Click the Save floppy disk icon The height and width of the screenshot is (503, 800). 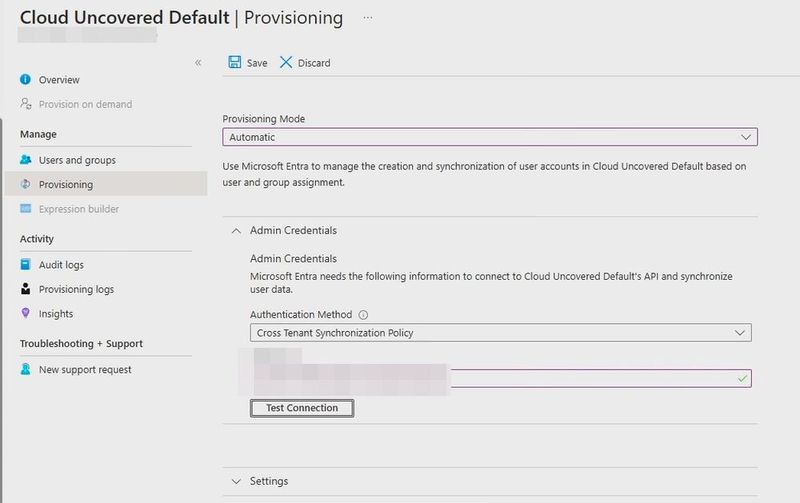pyautogui.click(x=235, y=62)
